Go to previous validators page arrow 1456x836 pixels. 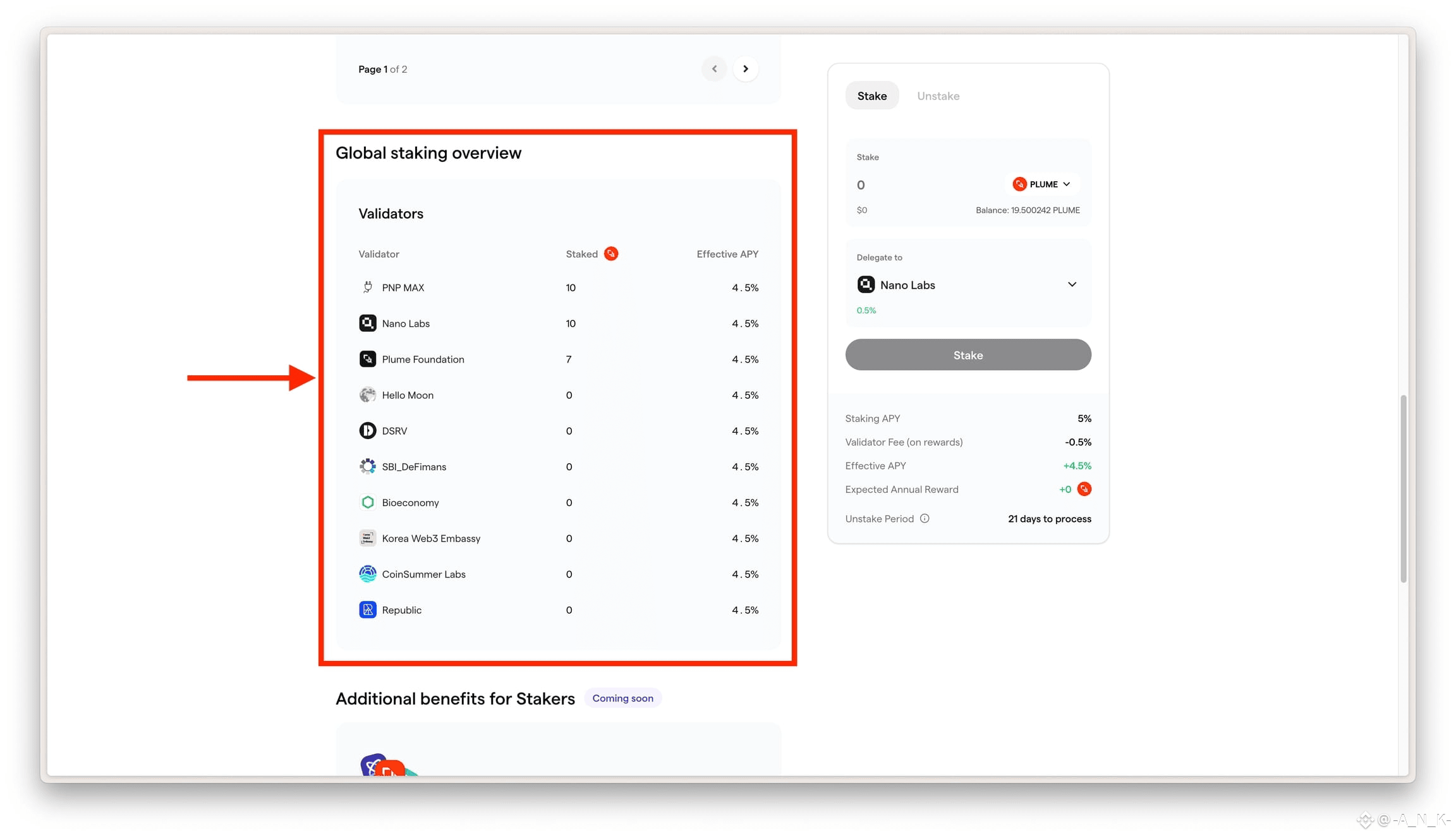(714, 69)
